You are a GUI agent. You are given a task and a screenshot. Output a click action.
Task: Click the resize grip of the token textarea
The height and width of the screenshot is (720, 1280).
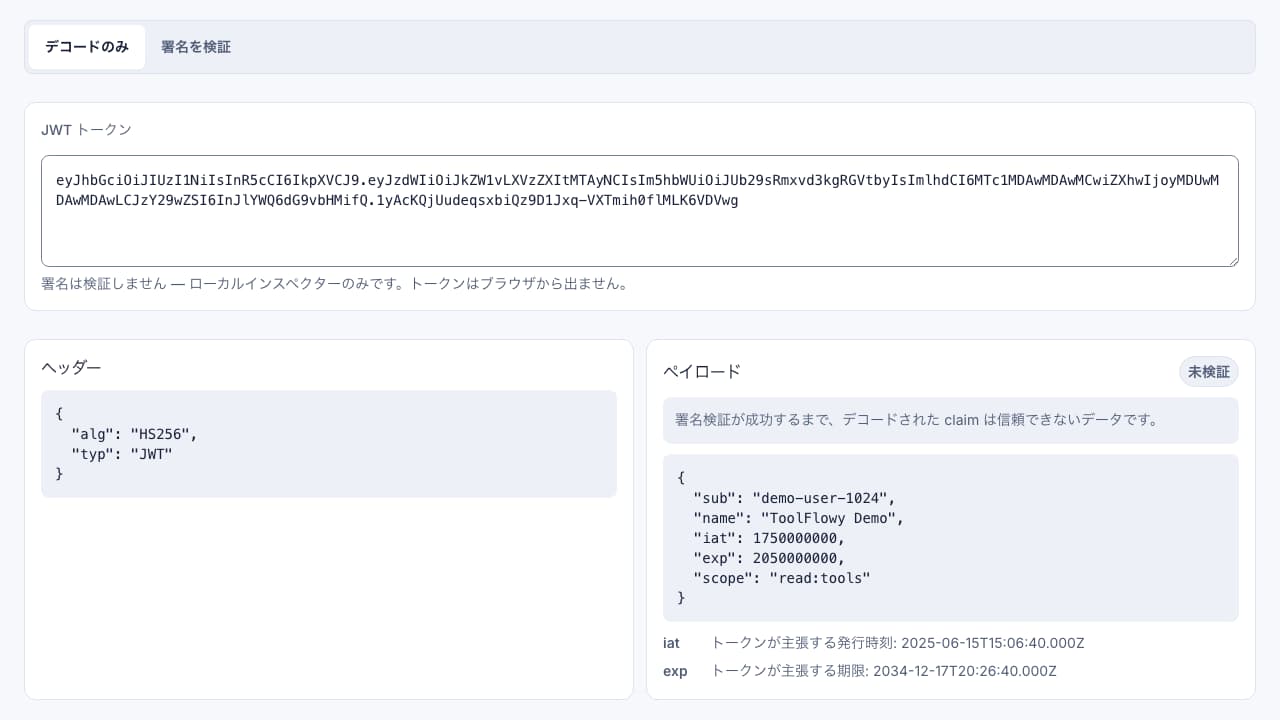(1232, 260)
